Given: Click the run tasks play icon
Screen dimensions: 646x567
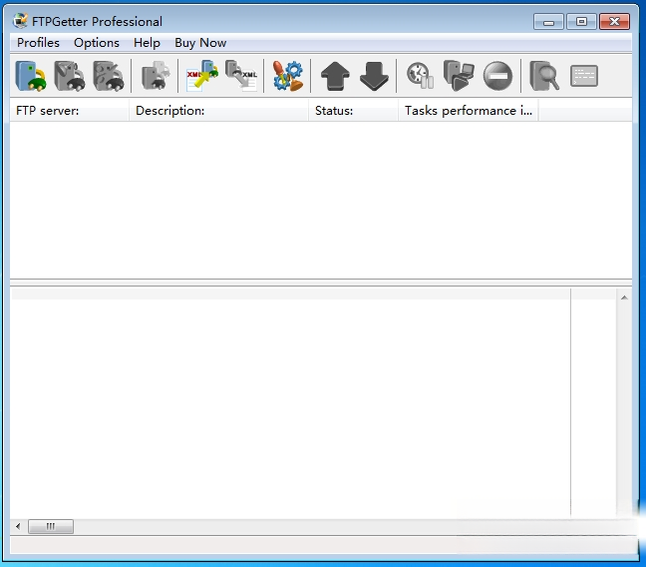Looking at the screenshot, I should tap(459, 76).
